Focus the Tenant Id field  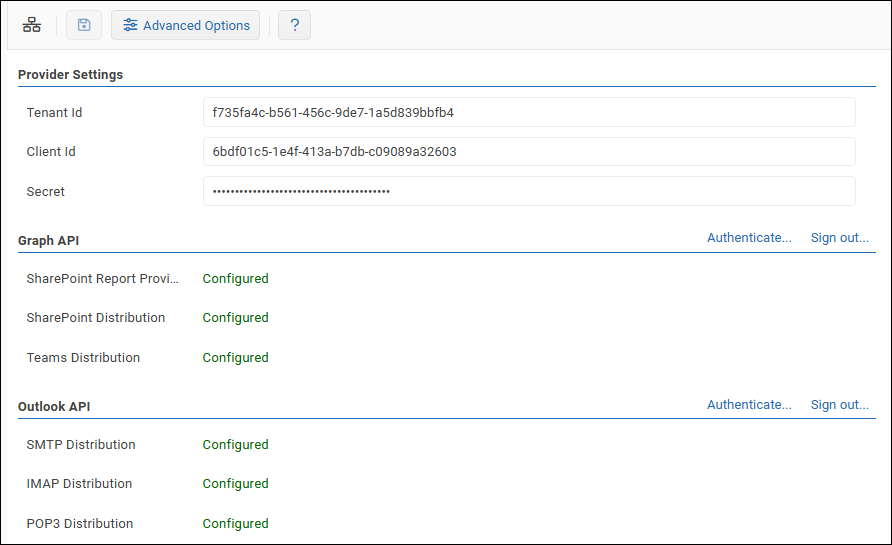[x=528, y=112]
